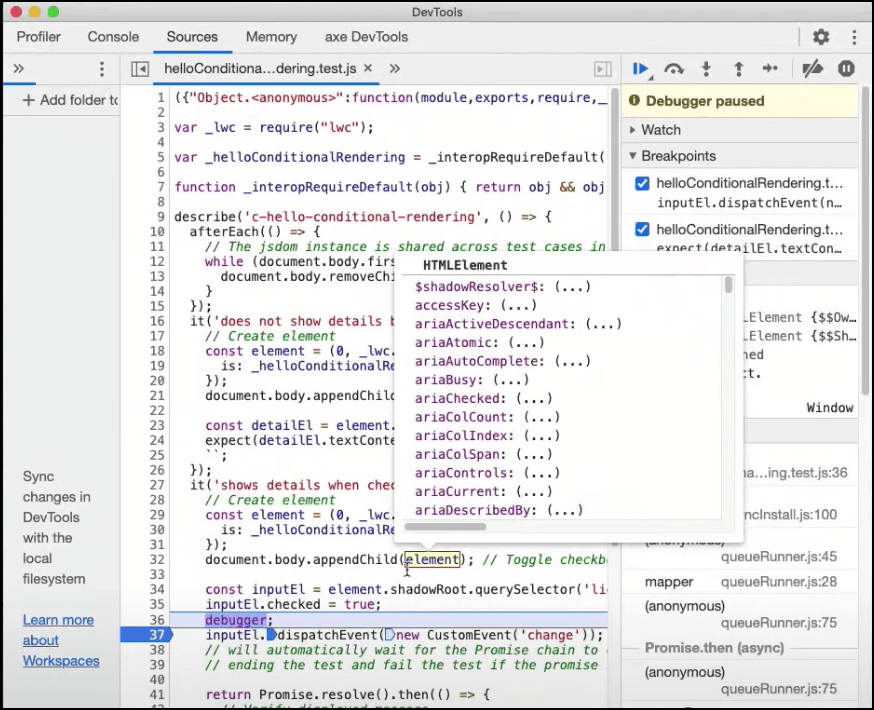Image resolution: width=874 pixels, height=710 pixels.
Task: Toggle pause on exceptions icon
Action: pyautogui.click(x=846, y=69)
